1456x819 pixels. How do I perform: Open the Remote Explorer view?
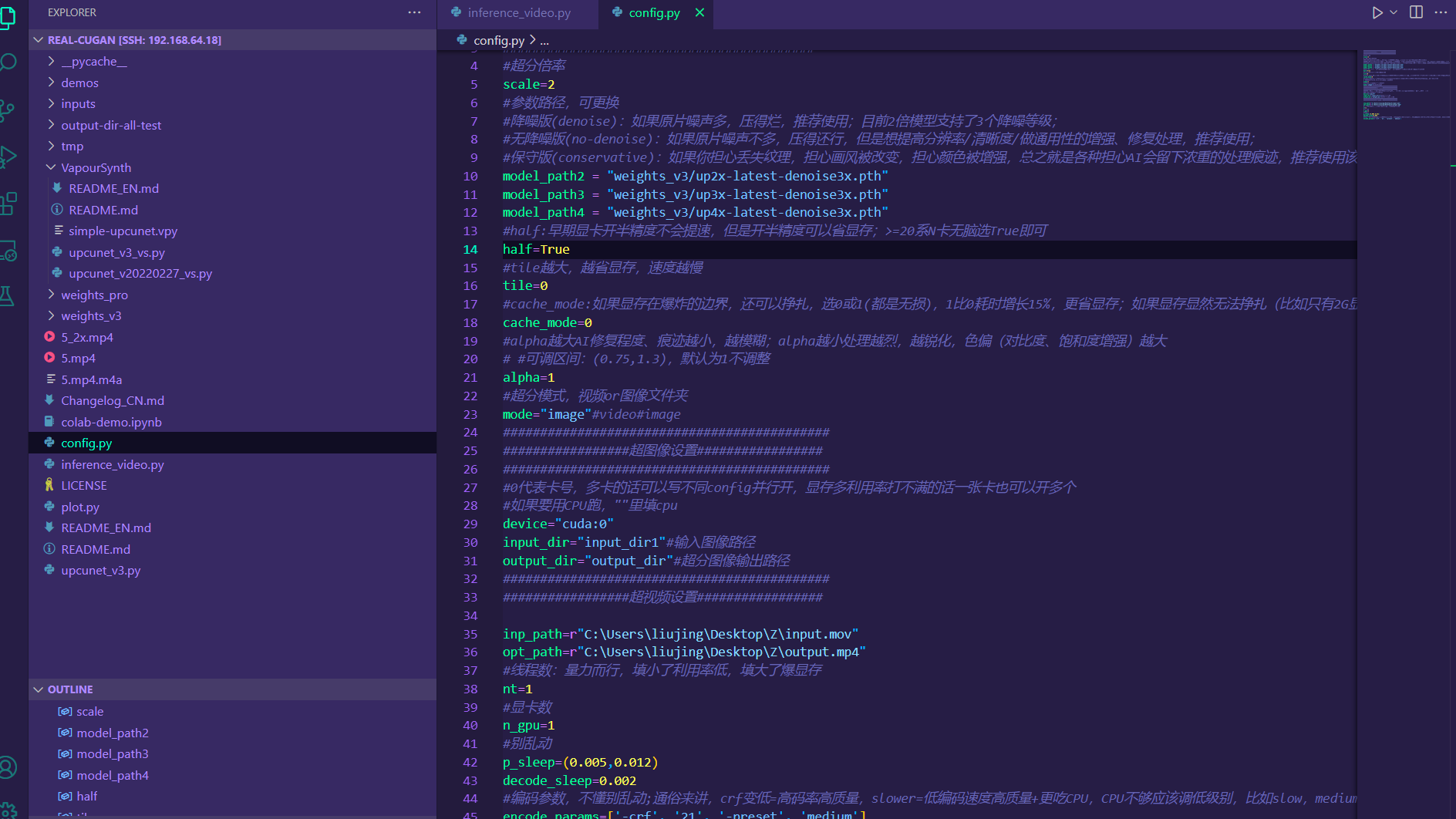coord(8,251)
